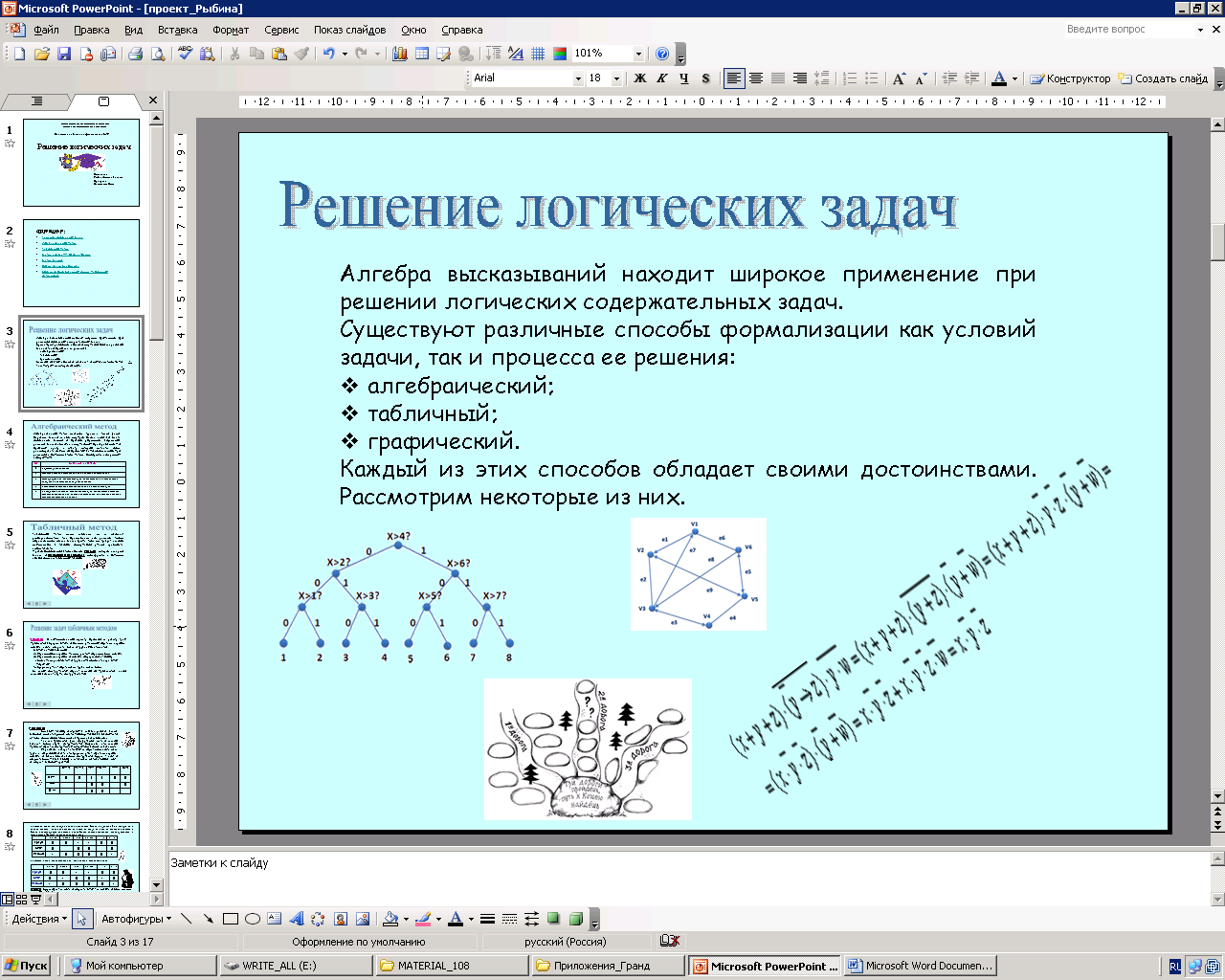
Task: Cut selection with the scissors icon
Action: pyautogui.click(x=234, y=54)
